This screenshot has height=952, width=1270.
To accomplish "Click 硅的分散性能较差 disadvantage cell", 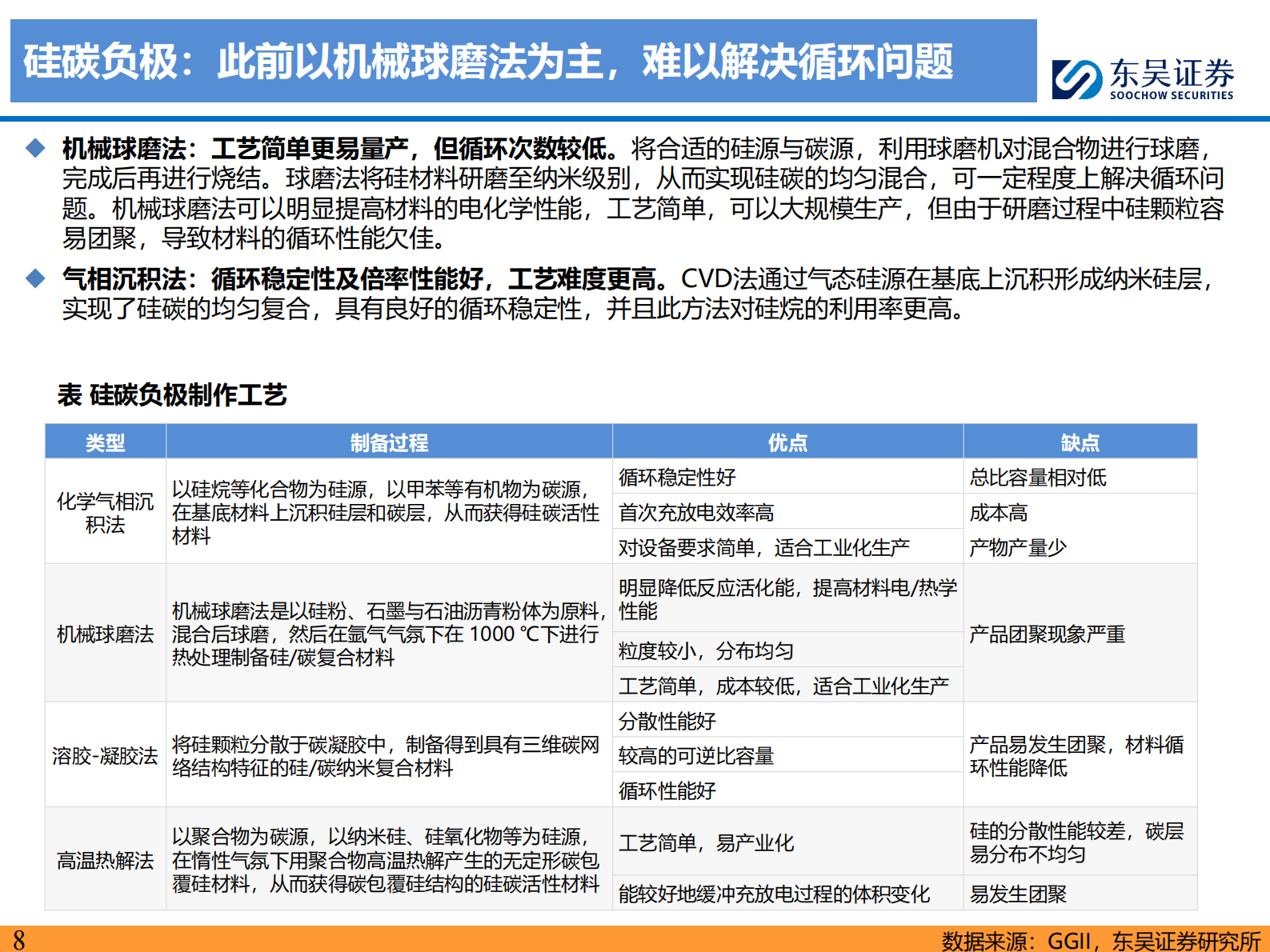I will coord(1080,842).
